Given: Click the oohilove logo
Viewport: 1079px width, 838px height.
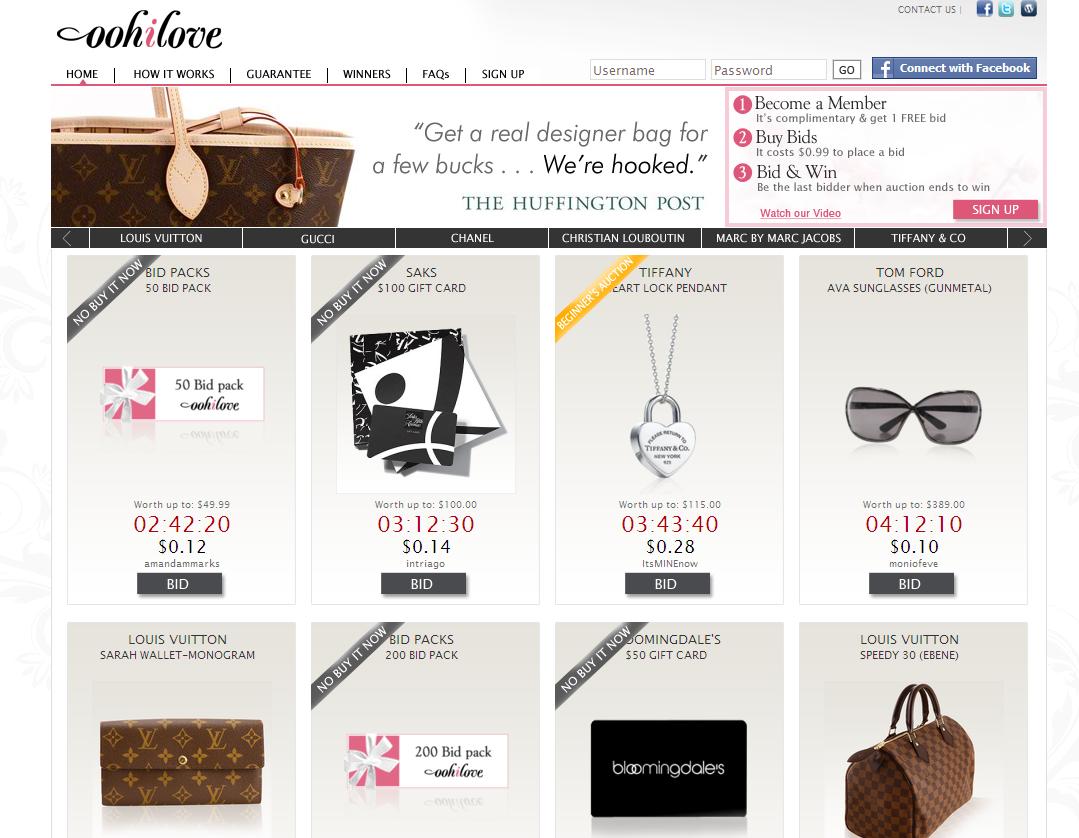Looking at the screenshot, I should 140,32.
